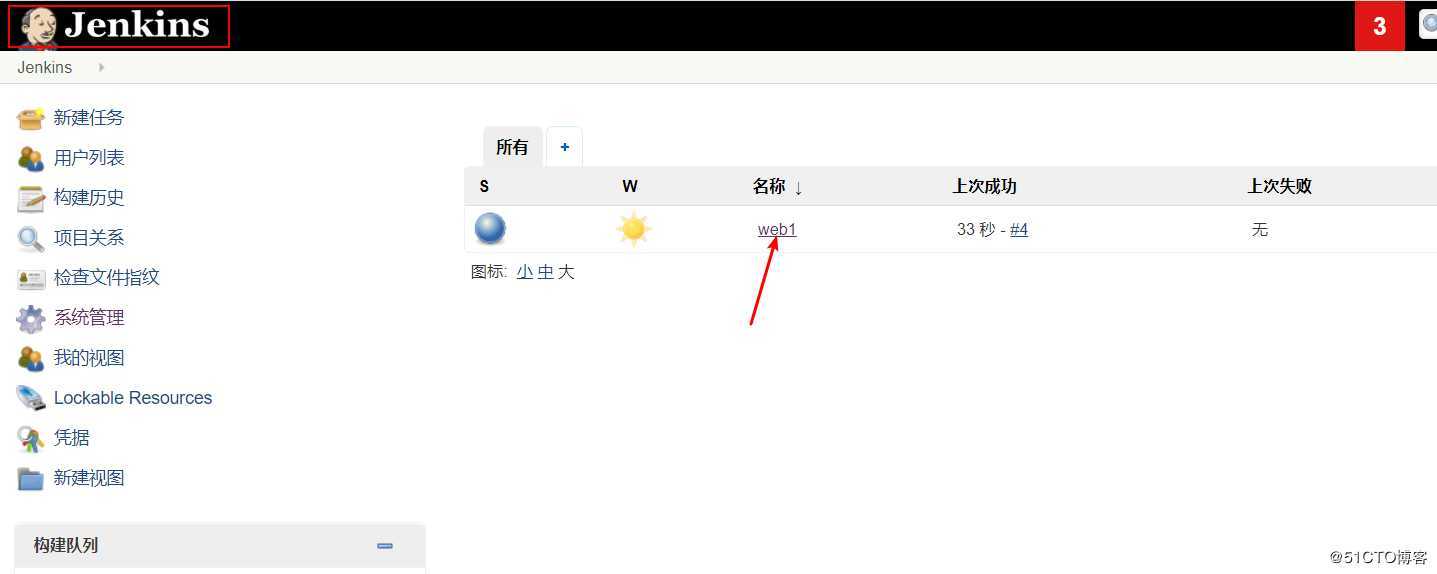Click the sunny weather icon for web1
Screen dimensions: 1437x574
[x=634, y=229]
